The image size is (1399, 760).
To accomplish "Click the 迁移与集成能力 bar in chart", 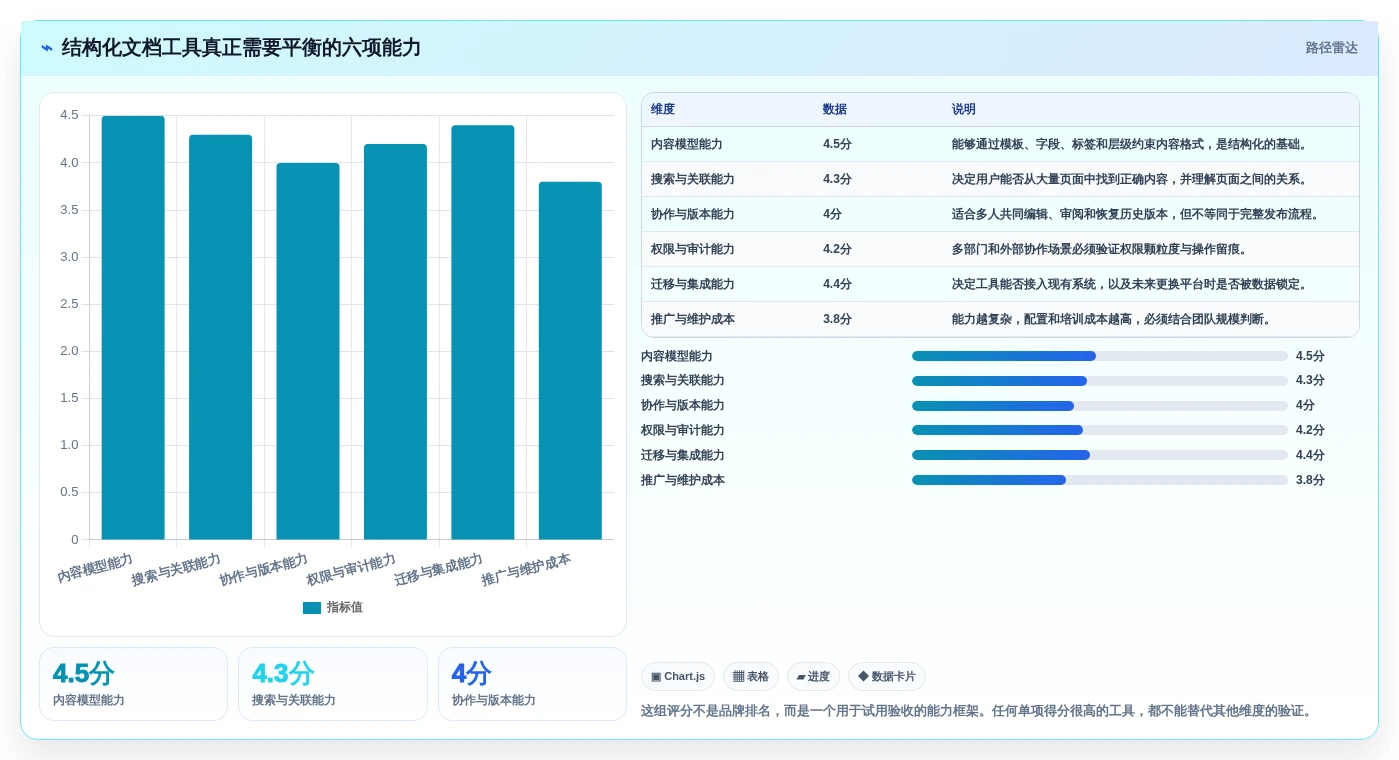I will tap(483, 332).
